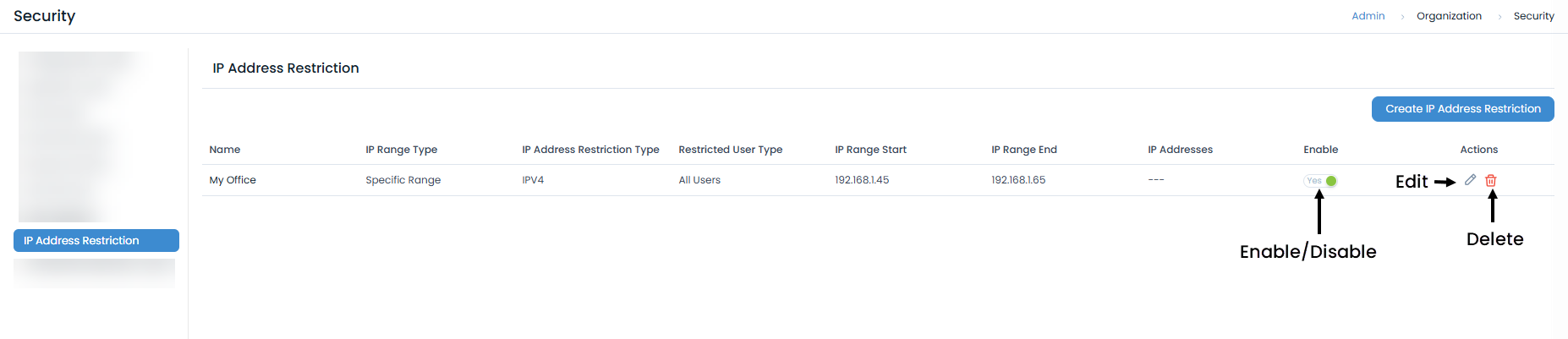This screenshot has width=1568, height=339.
Task: Go to the Organization breadcrumb
Action: click(x=1449, y=16)
